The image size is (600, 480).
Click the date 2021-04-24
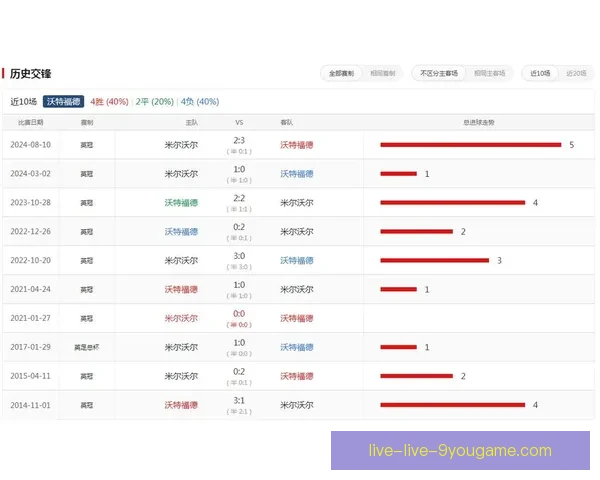pyautogui.click(x=30, y=289)
